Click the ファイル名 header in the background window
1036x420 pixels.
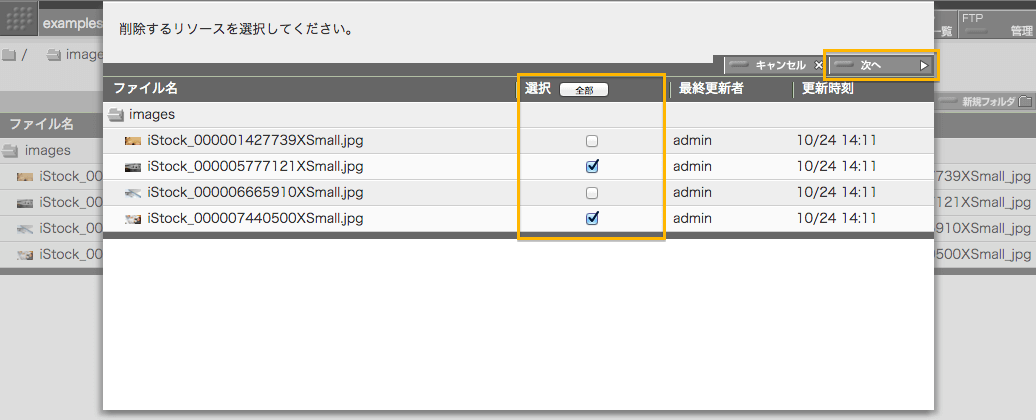(x=41, y=124)
